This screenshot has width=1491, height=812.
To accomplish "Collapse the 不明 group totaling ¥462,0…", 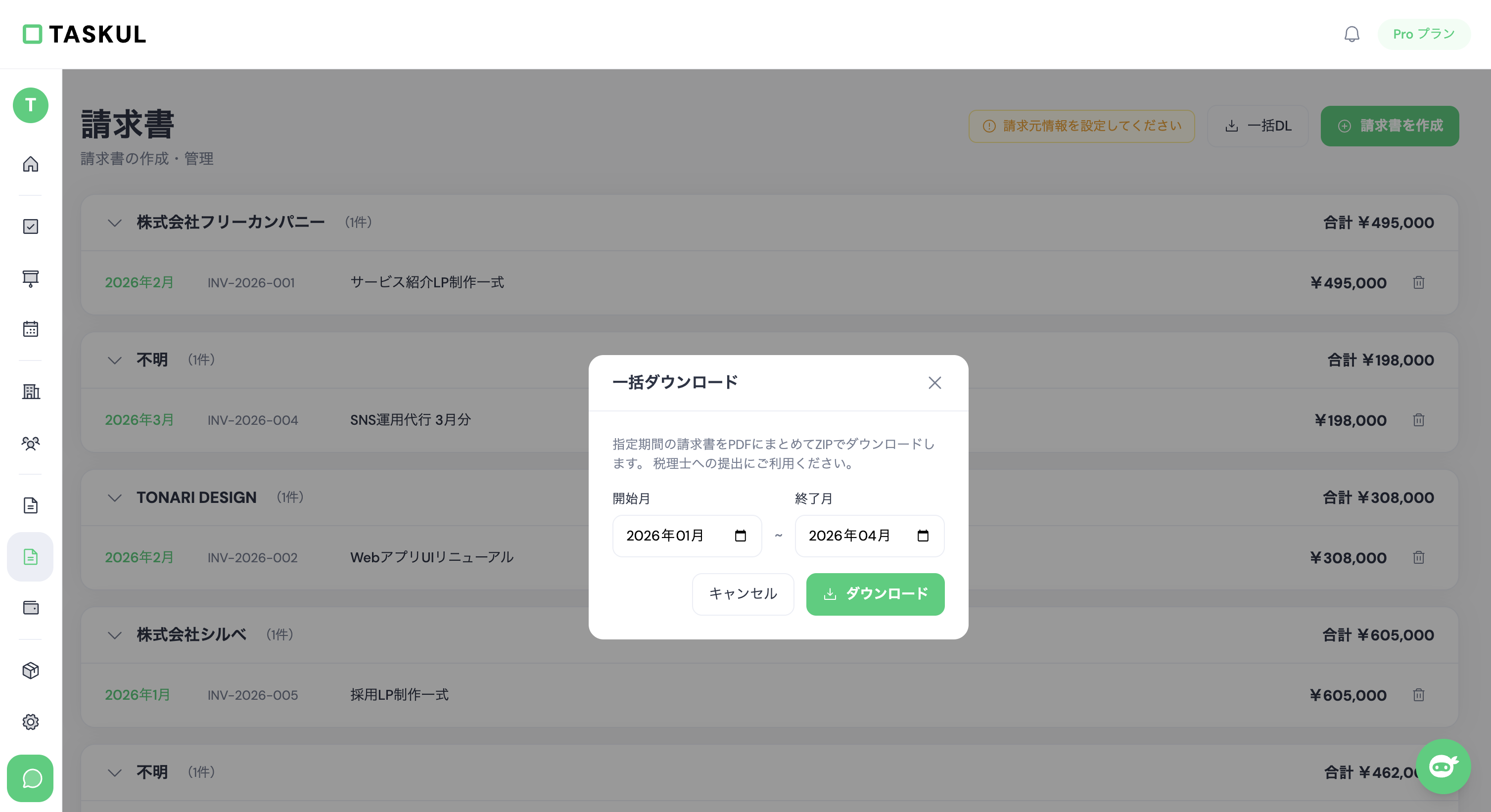I will 115,772.
